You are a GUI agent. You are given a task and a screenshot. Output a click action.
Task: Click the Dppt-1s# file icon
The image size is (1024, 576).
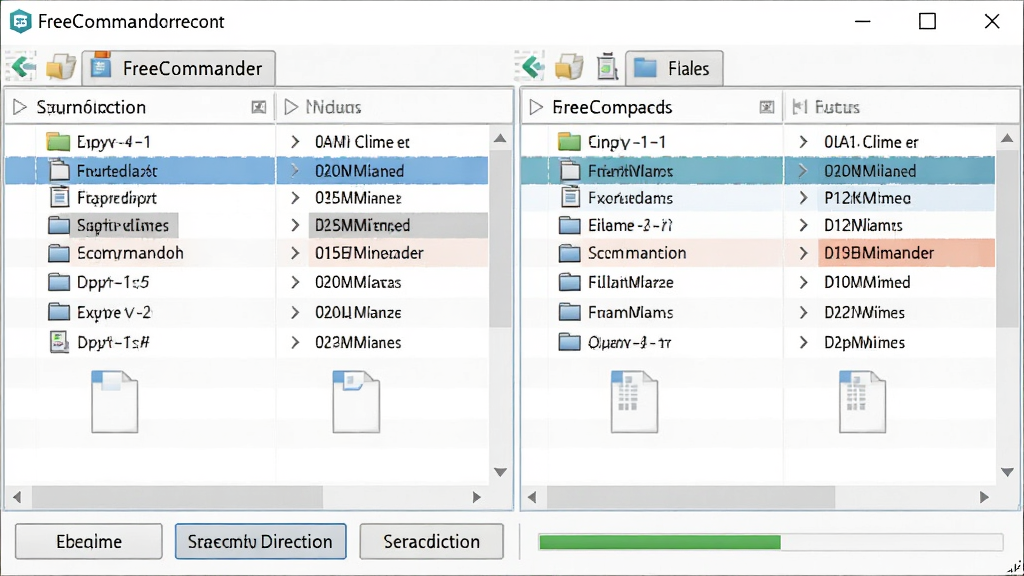(59, 342)
